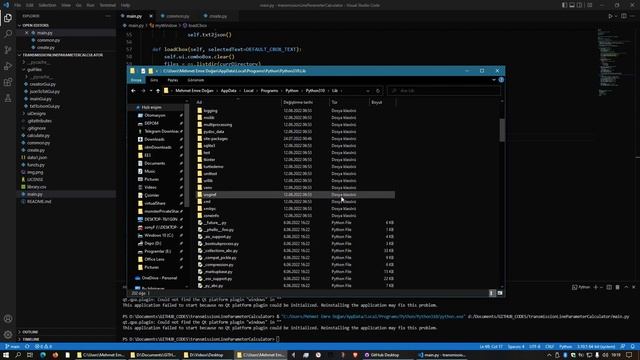
Task: Go back in the File Explorer window
Action: click(133, 91)
